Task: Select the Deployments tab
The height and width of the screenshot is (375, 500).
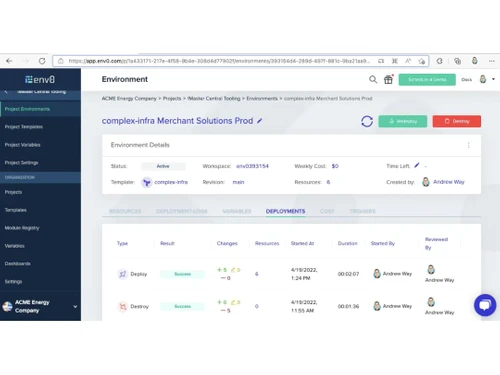Action: (x=285, y=211)
